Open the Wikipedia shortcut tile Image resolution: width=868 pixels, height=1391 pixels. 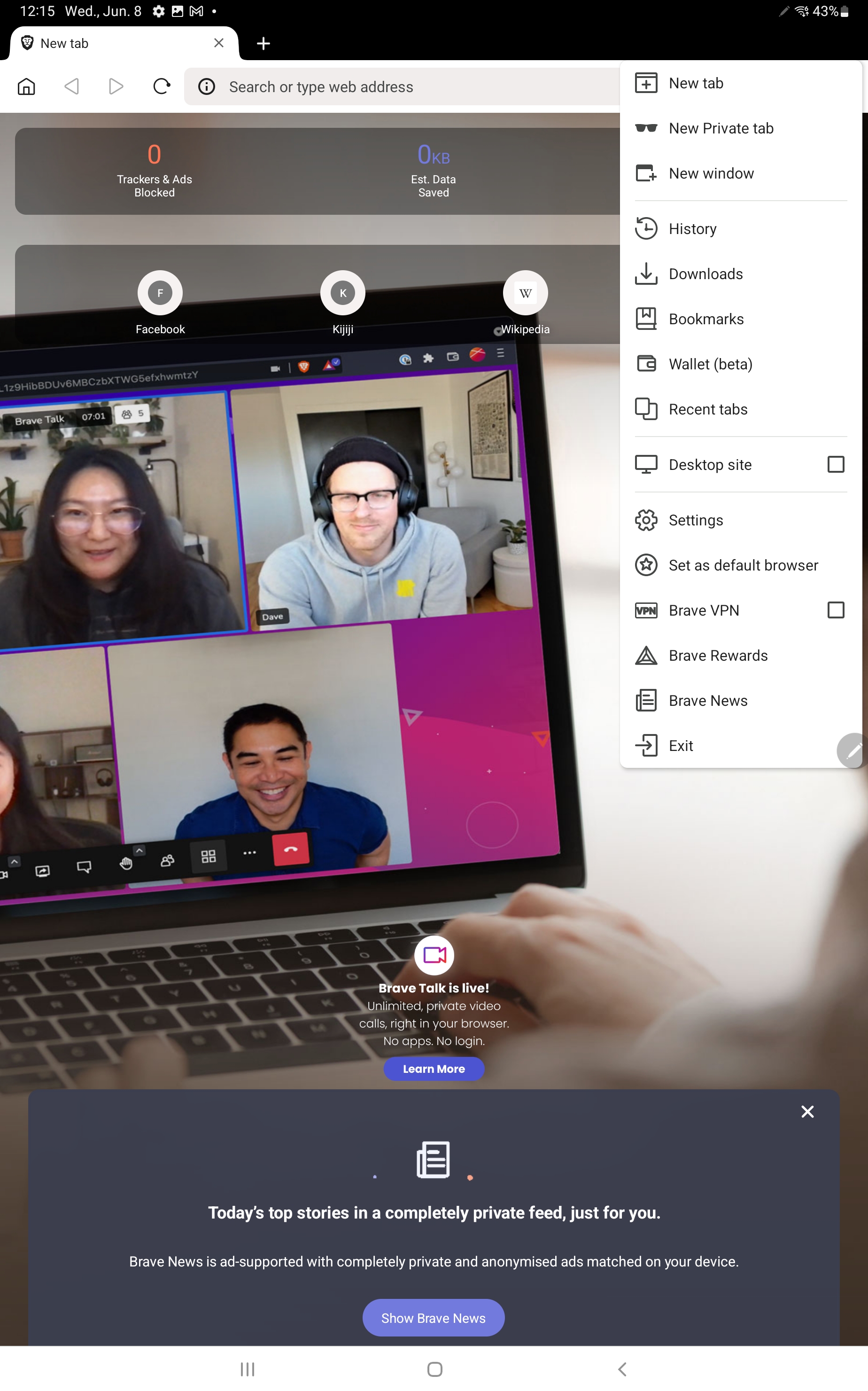click(x=525, y=303)
